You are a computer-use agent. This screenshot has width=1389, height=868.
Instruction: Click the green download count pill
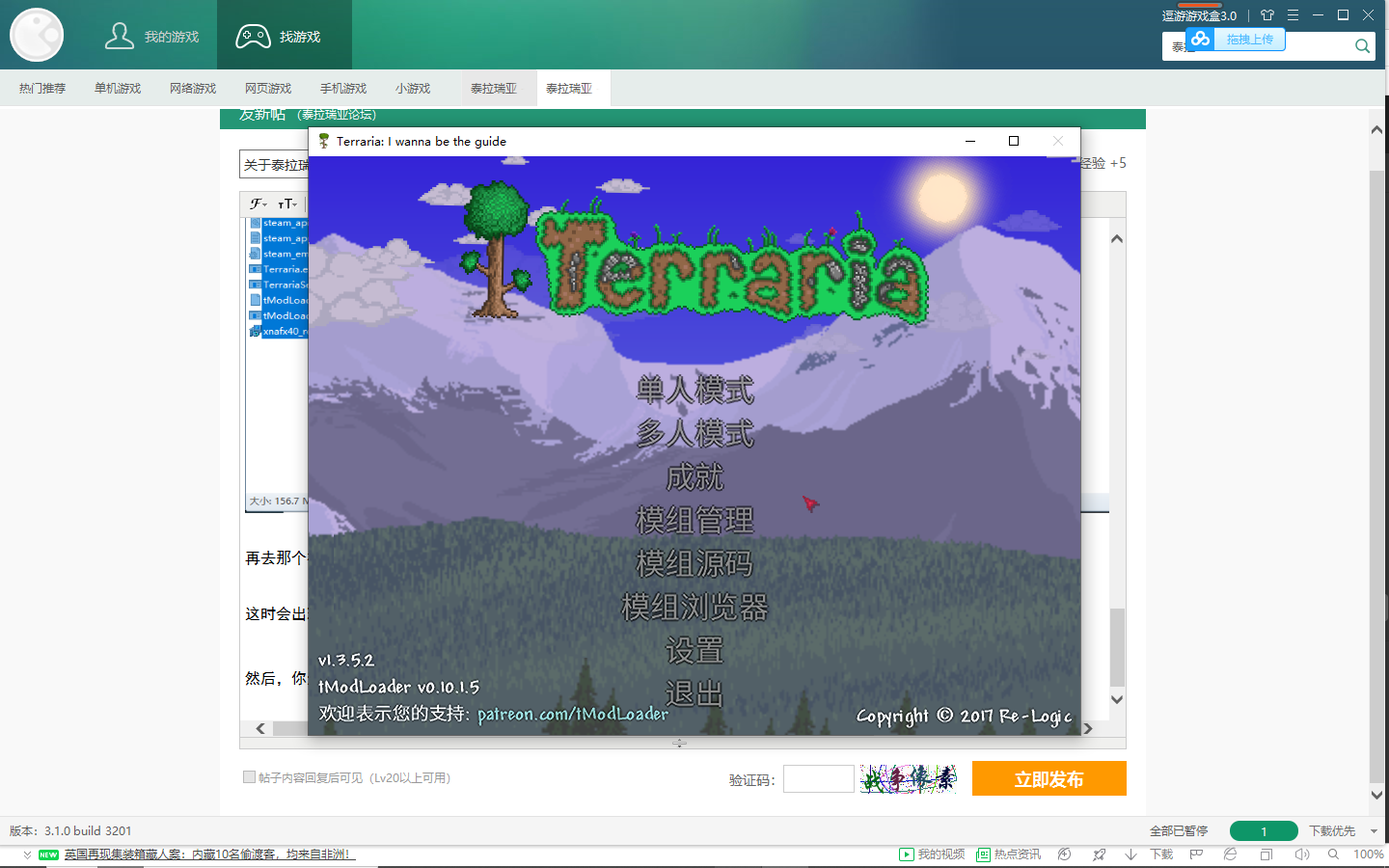coord(1264,831)
